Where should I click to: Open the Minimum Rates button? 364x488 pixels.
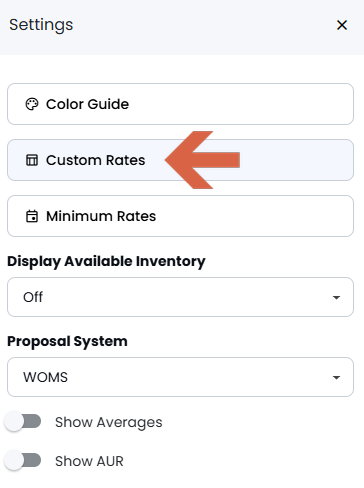pyautogui.click(x=180, y=216)
